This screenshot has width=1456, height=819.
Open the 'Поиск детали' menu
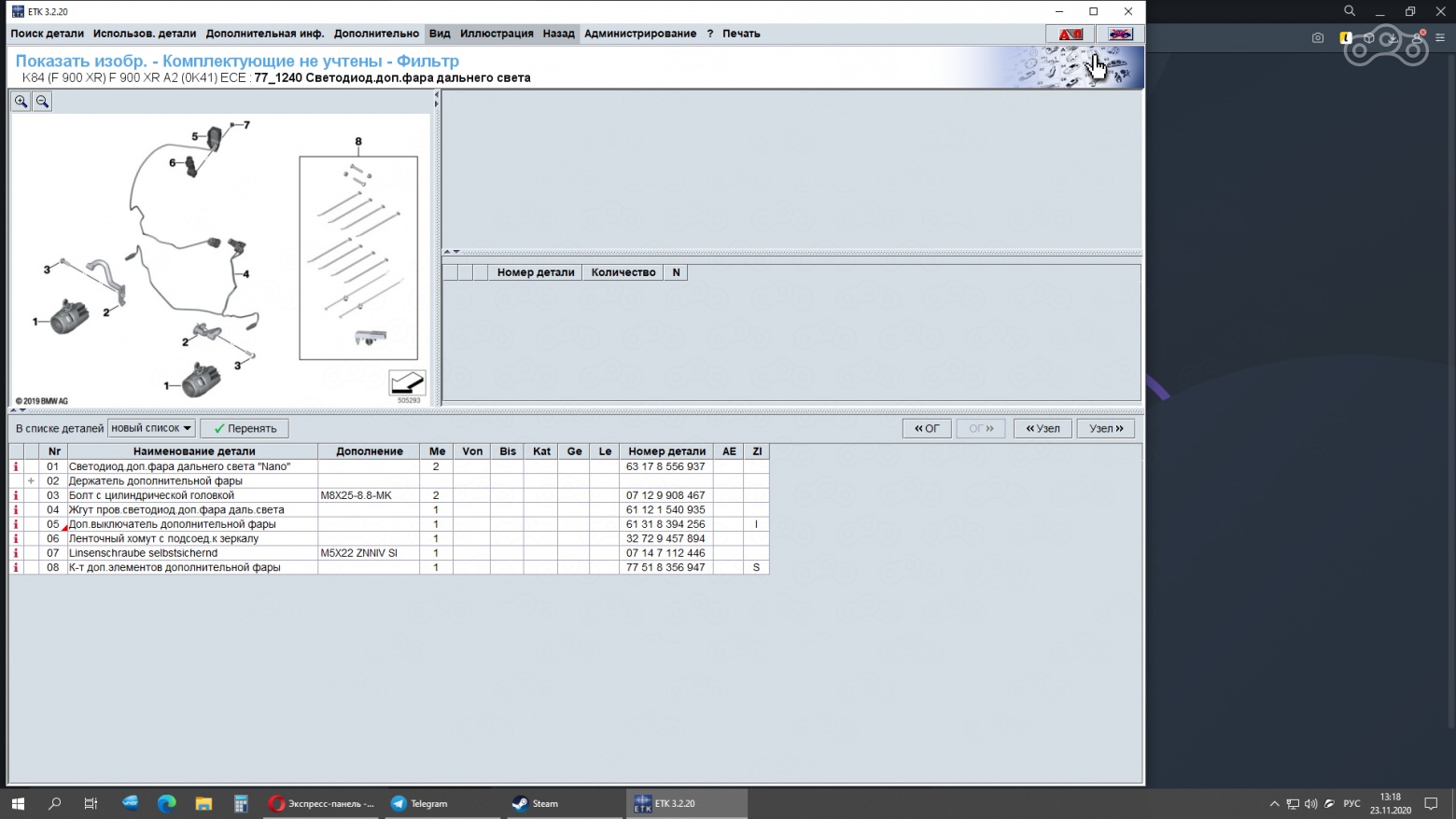point(48,34)
